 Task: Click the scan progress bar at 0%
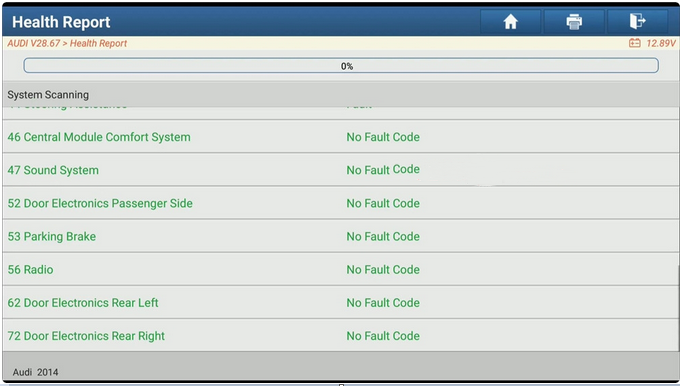pos(341,66)
